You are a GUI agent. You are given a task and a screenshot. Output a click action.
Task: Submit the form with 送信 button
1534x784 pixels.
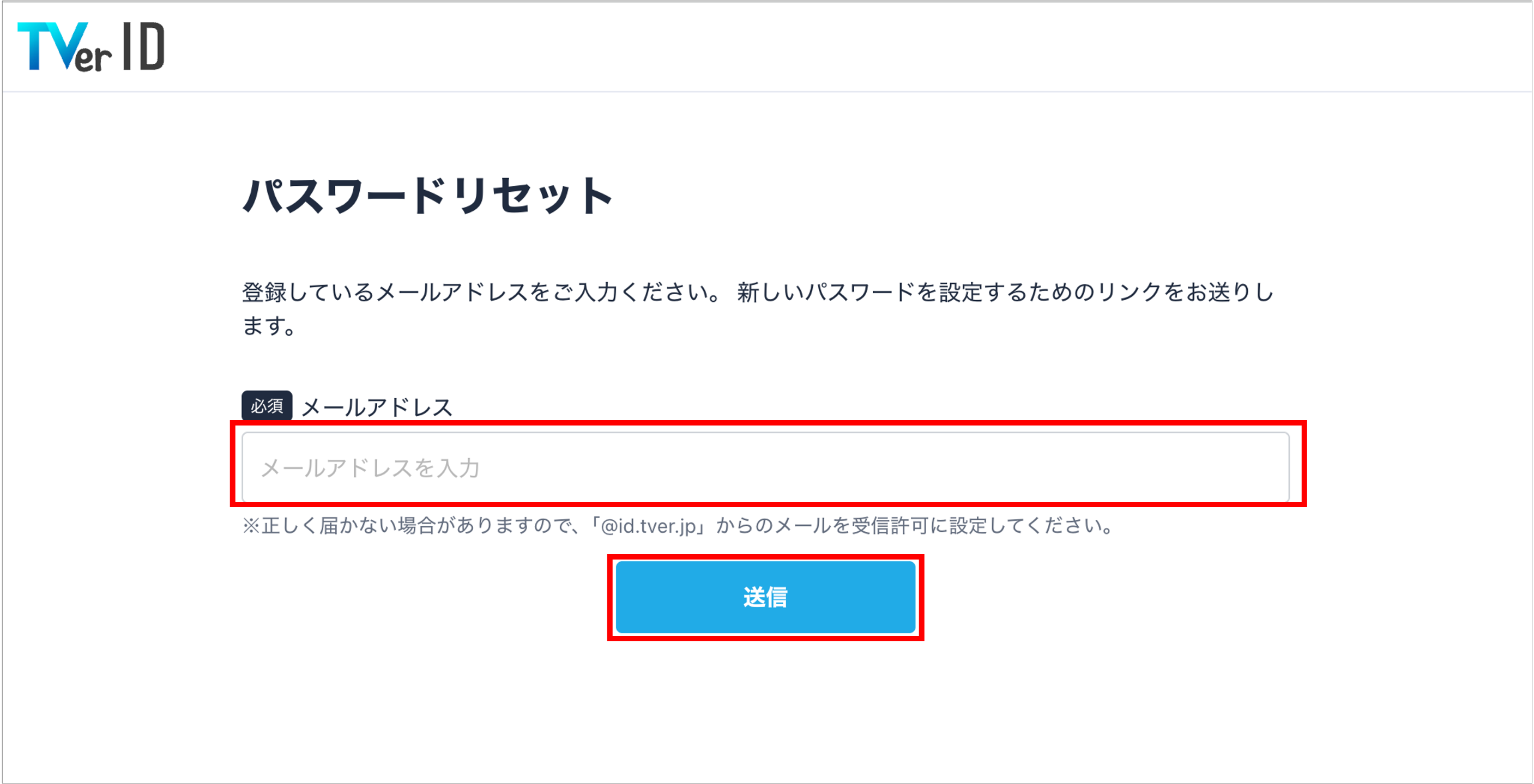click(766, 597)
